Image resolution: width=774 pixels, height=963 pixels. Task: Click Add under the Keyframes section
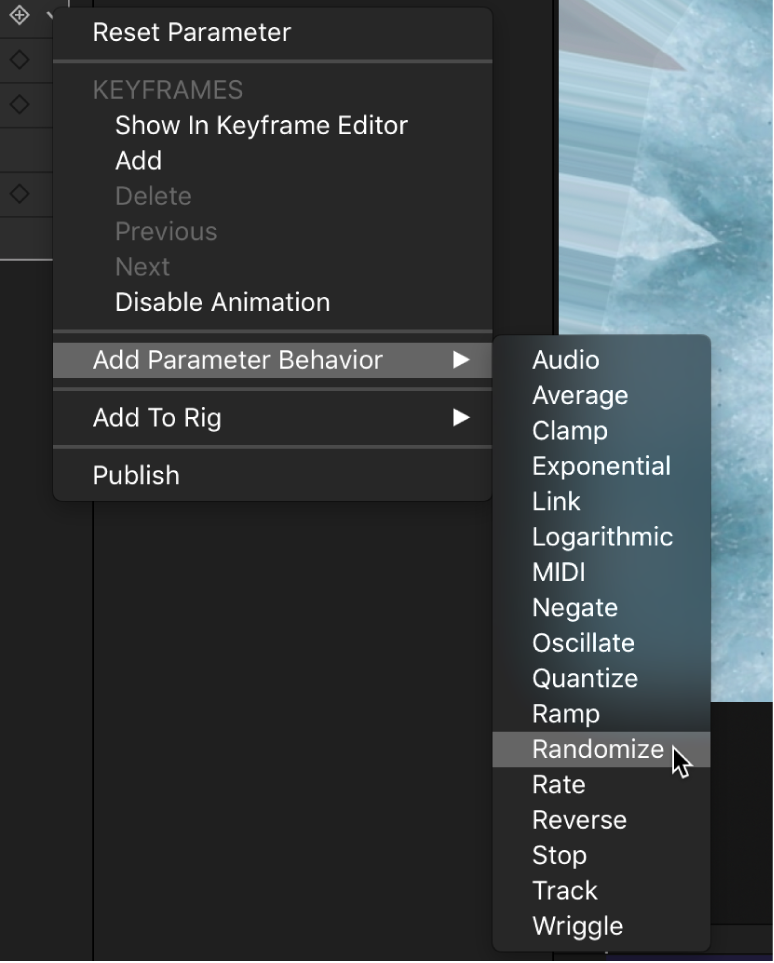click(138, 161)
